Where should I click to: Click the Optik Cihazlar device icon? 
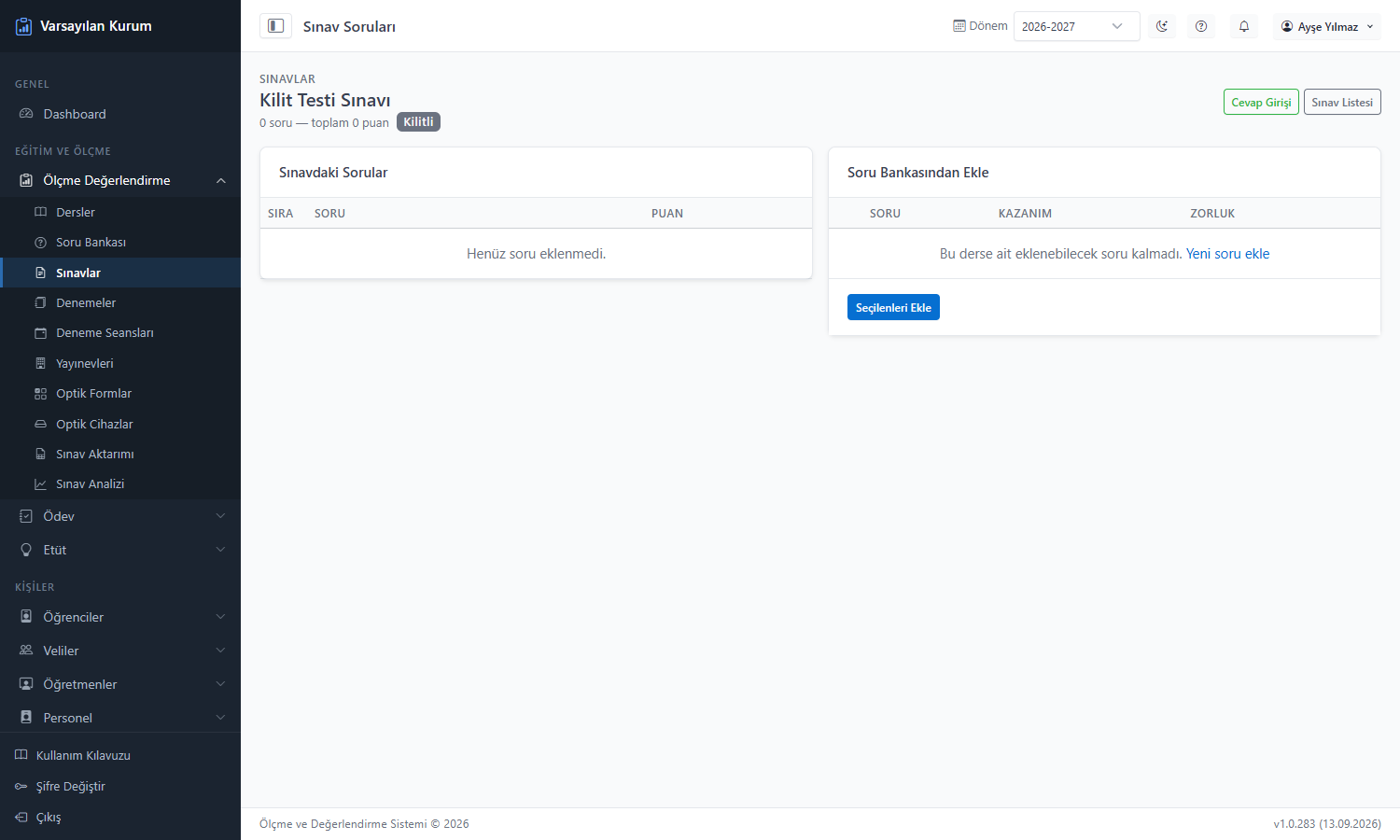tap(40, 424)
